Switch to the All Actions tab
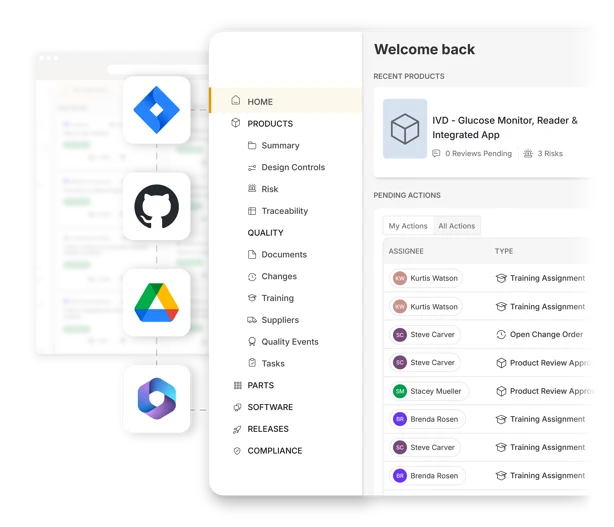614x527 pixels. [457, 226]
